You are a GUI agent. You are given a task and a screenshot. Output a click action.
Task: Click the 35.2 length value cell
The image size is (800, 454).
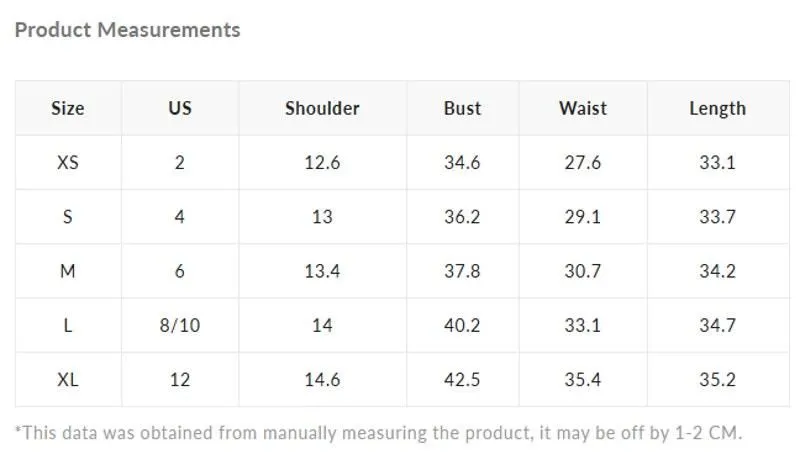pos(718,380)
